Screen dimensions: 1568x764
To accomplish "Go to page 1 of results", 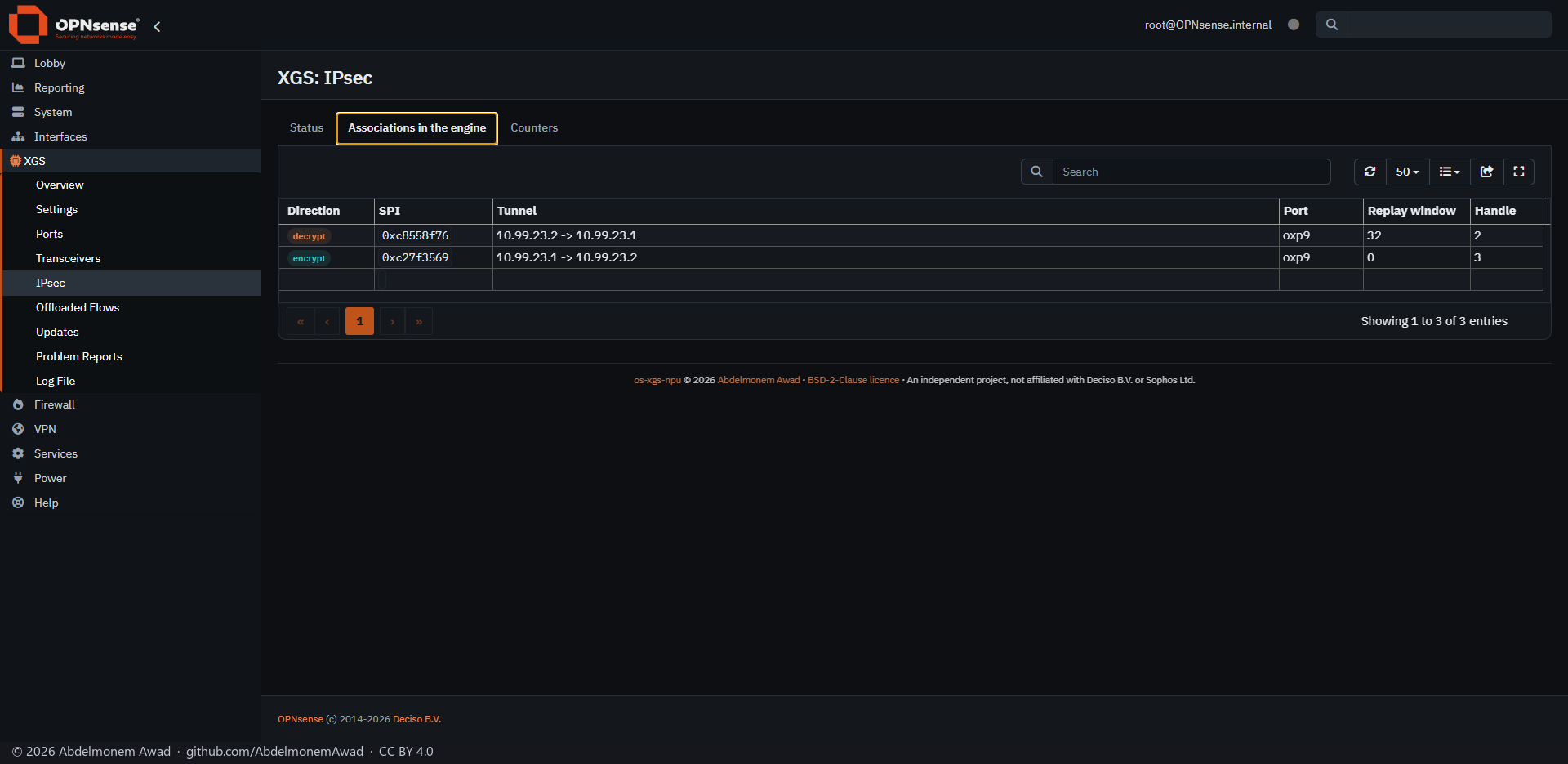I will (x=359, y=321).
